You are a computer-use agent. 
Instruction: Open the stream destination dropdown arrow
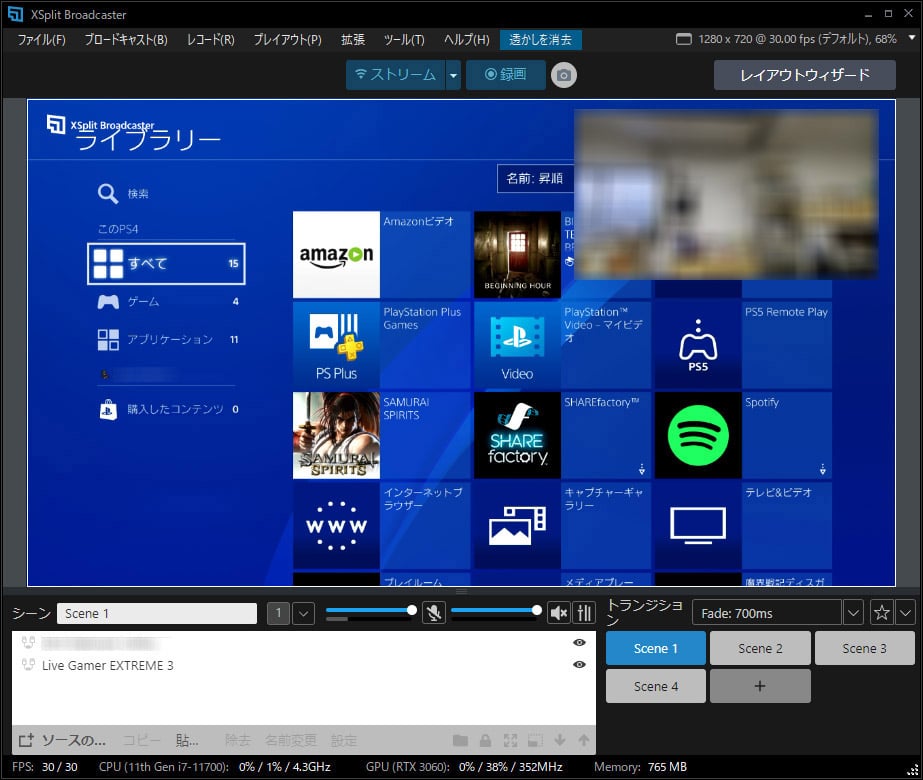point(453,75)
